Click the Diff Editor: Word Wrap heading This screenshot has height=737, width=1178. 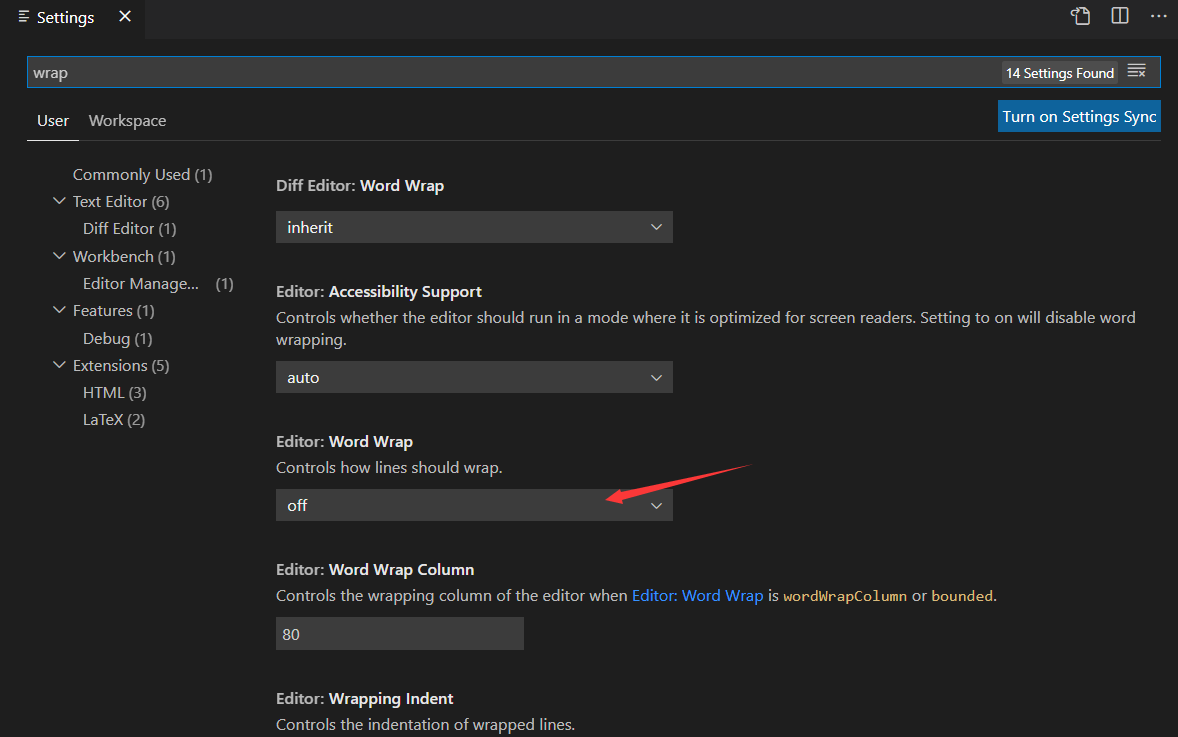tap(360, 186)
